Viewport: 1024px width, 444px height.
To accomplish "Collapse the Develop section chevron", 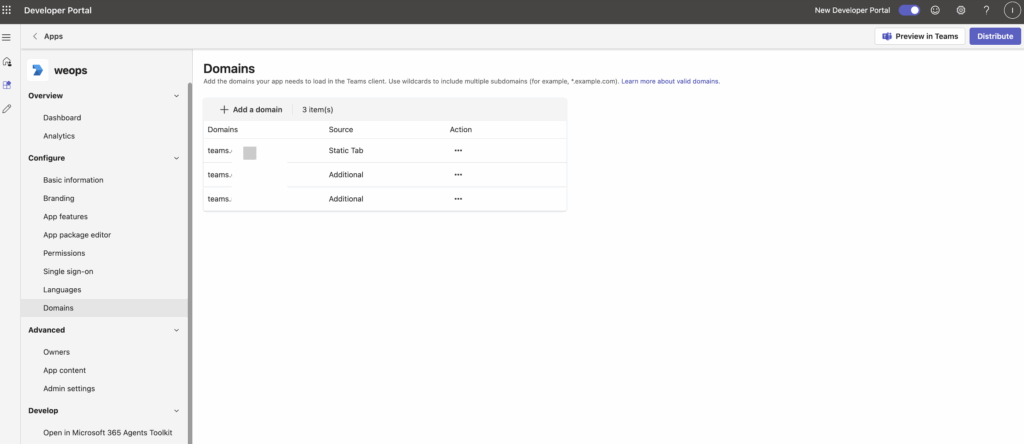I will coord(176,411).
